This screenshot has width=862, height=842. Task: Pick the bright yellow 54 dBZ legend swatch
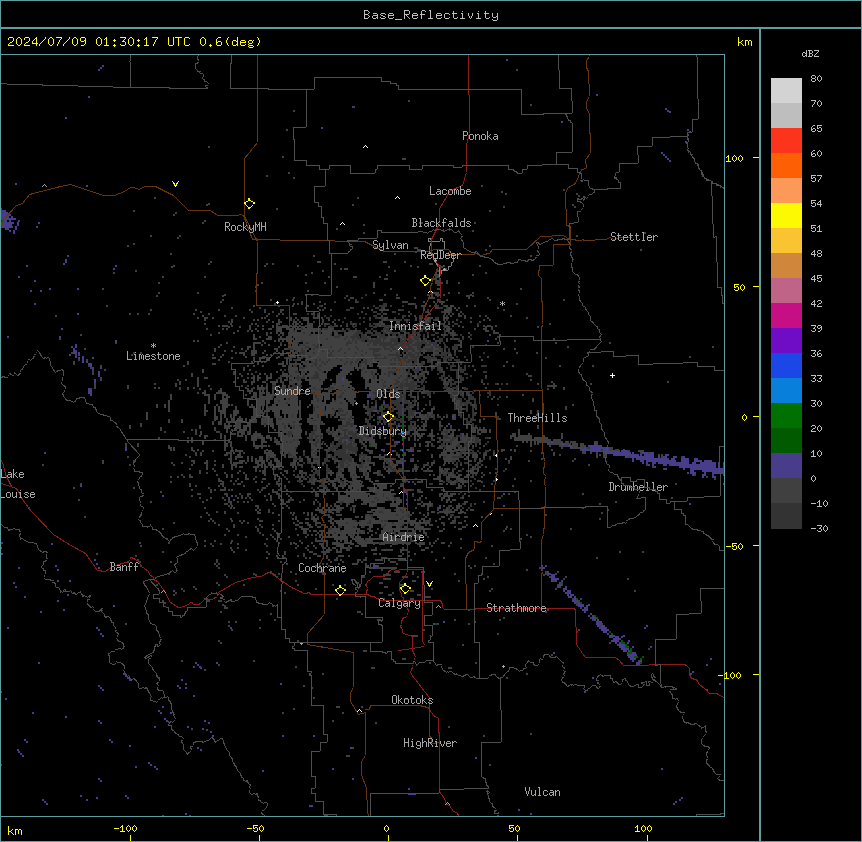tap(786, 215)
